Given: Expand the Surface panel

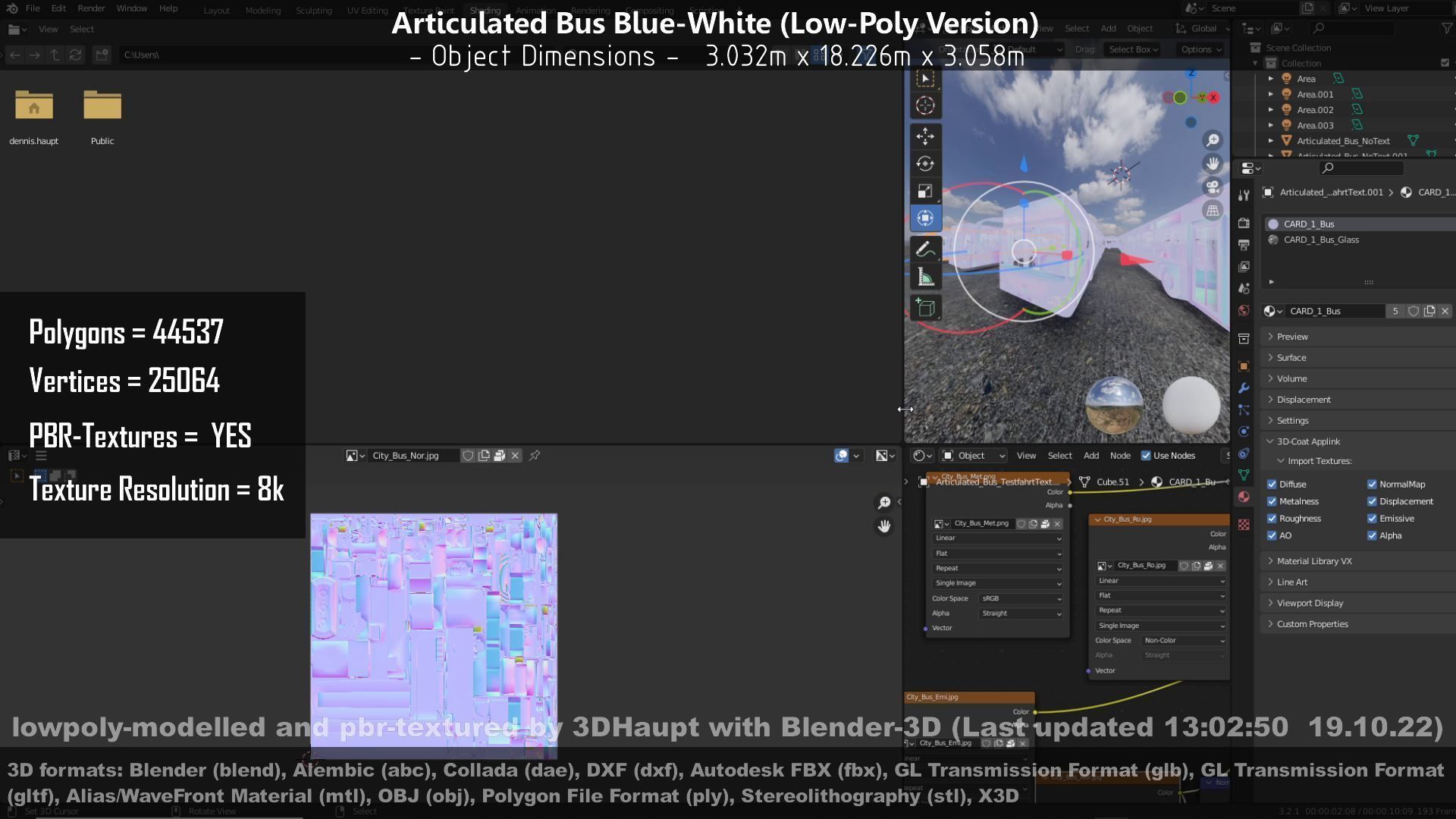Looking at the screenshot, I should tap(1357, 358).
